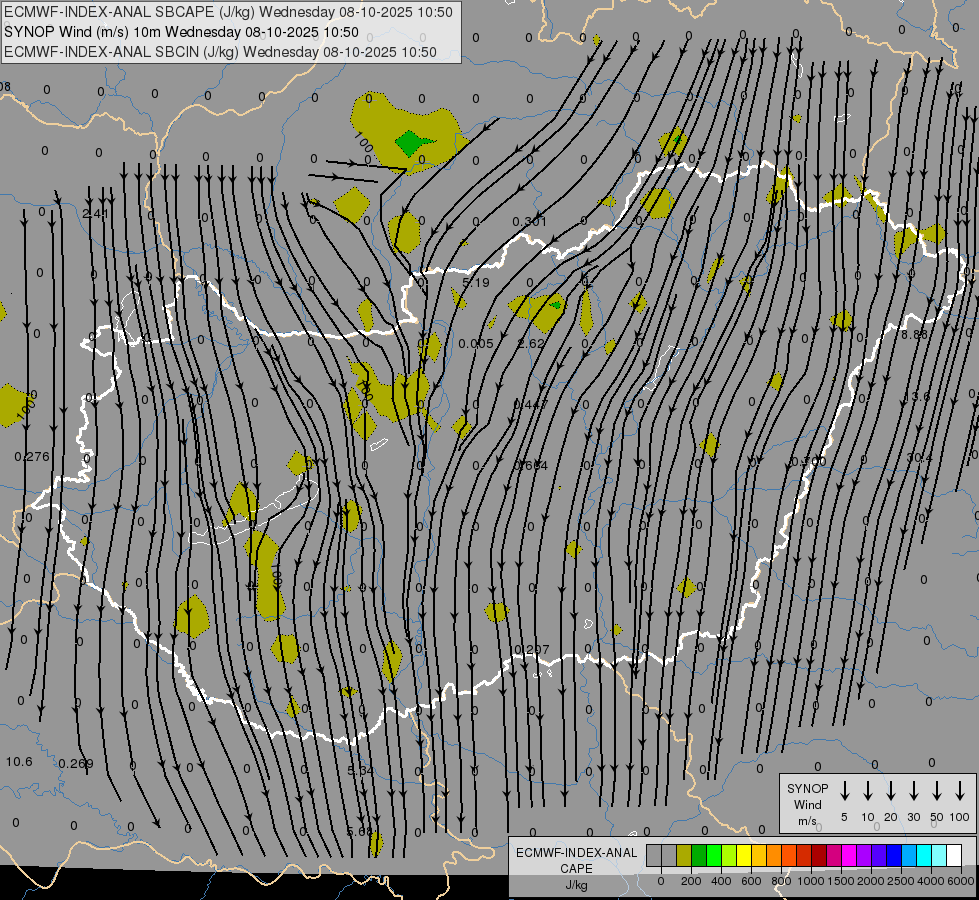The width and height of the screenshot is (979, 900).
Task: Click the SYNOP Wind m/s legend label
Action: click(x=807, y=804)
